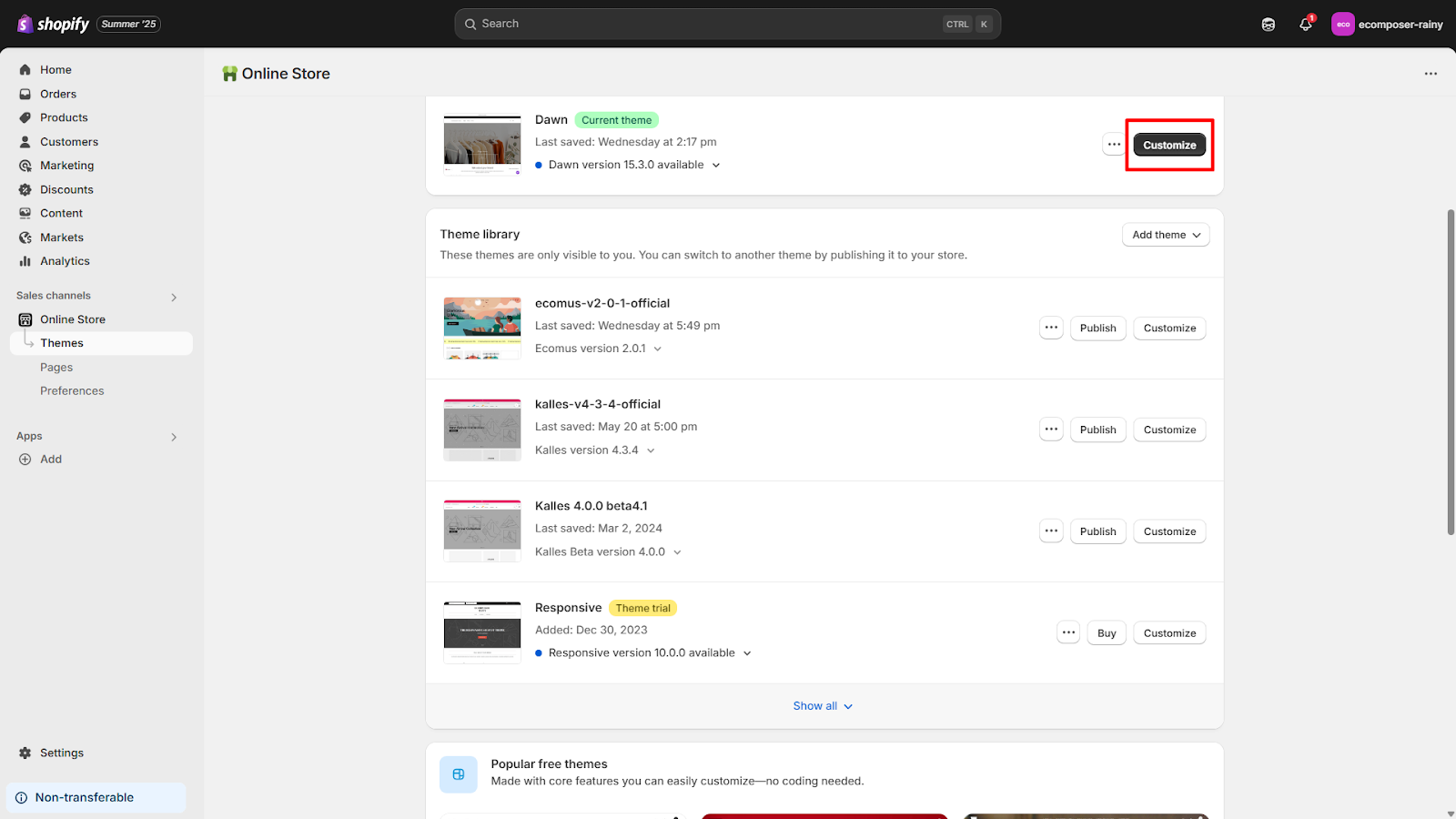Image resolution: width=1456 pixels, height=819 pixels.
Task: Open Preferences in the sidebar
Action: (72, 391)
